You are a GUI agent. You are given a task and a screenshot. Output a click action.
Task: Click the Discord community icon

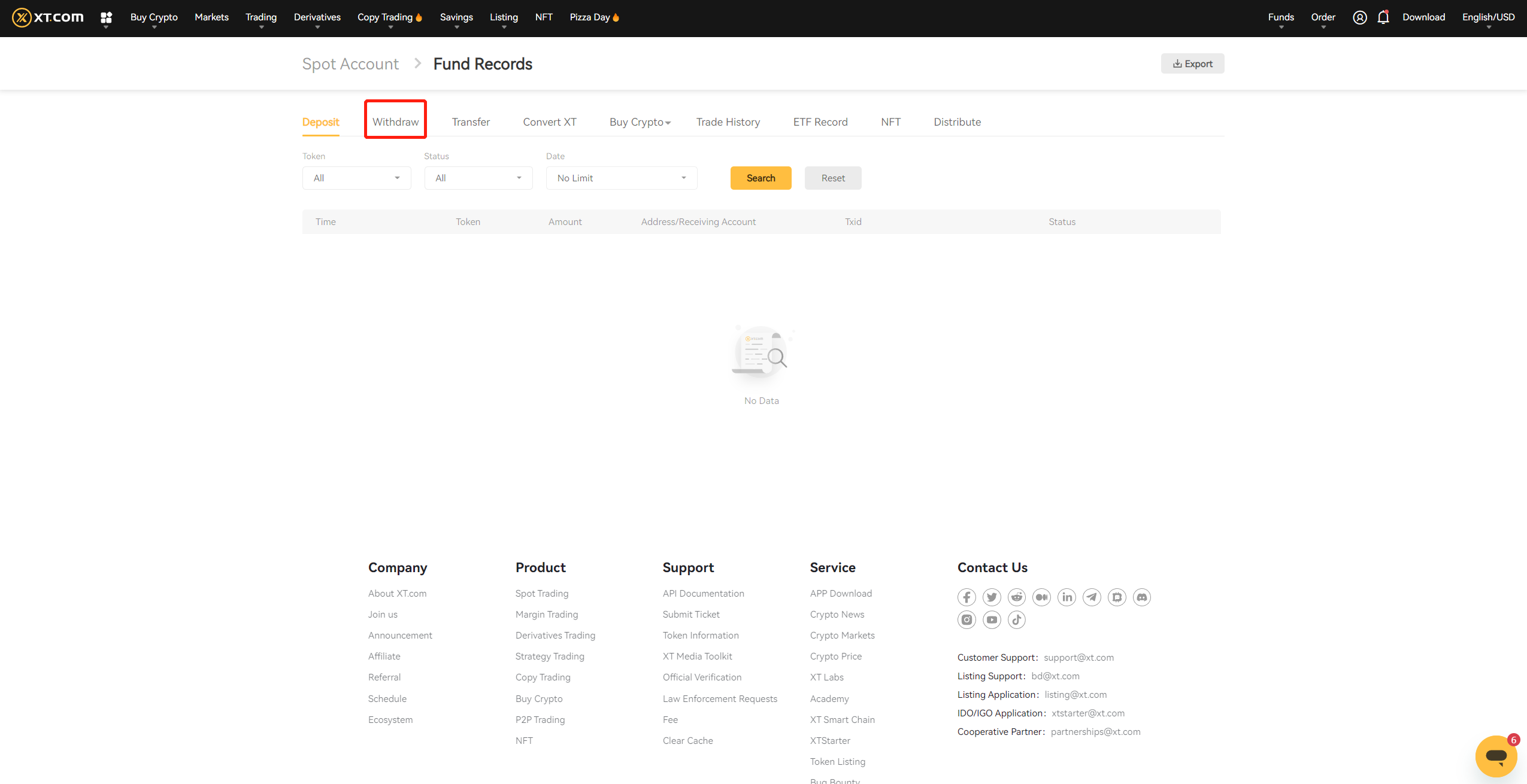pos(1141,597)
